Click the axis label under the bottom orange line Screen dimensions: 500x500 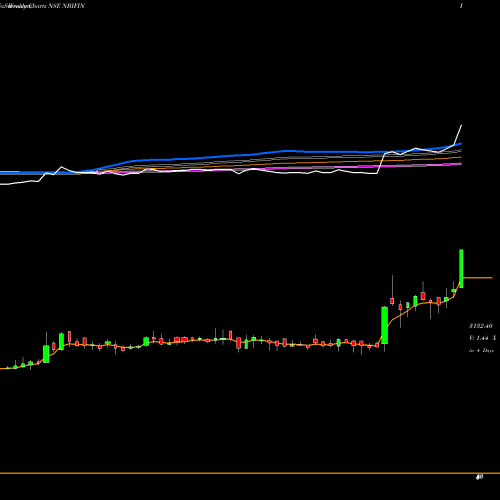tap(479, 477)
